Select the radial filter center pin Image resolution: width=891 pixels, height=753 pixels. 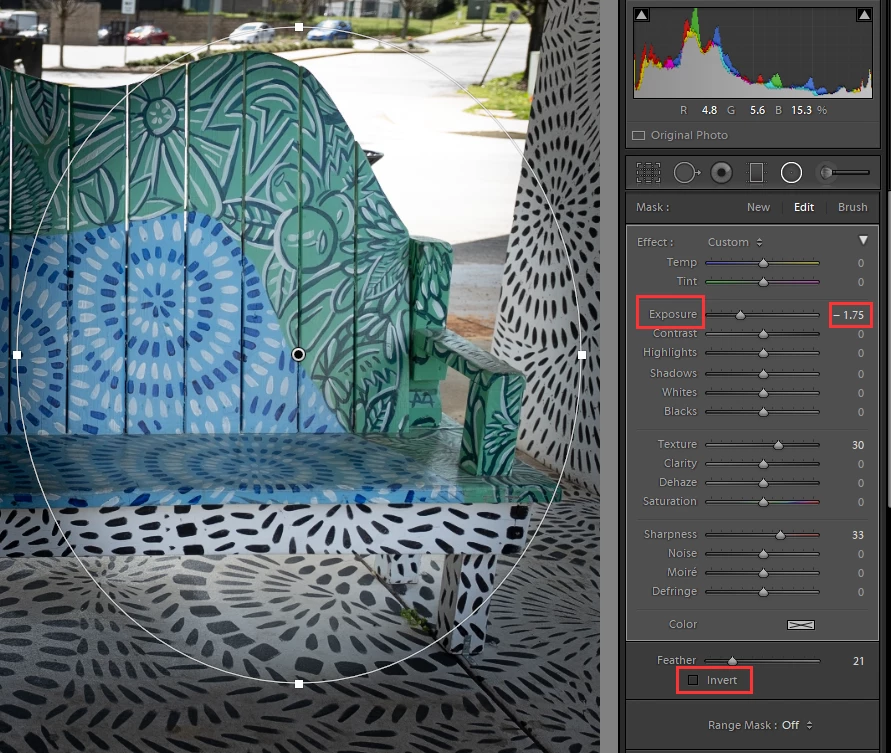[x=298, y=355]
